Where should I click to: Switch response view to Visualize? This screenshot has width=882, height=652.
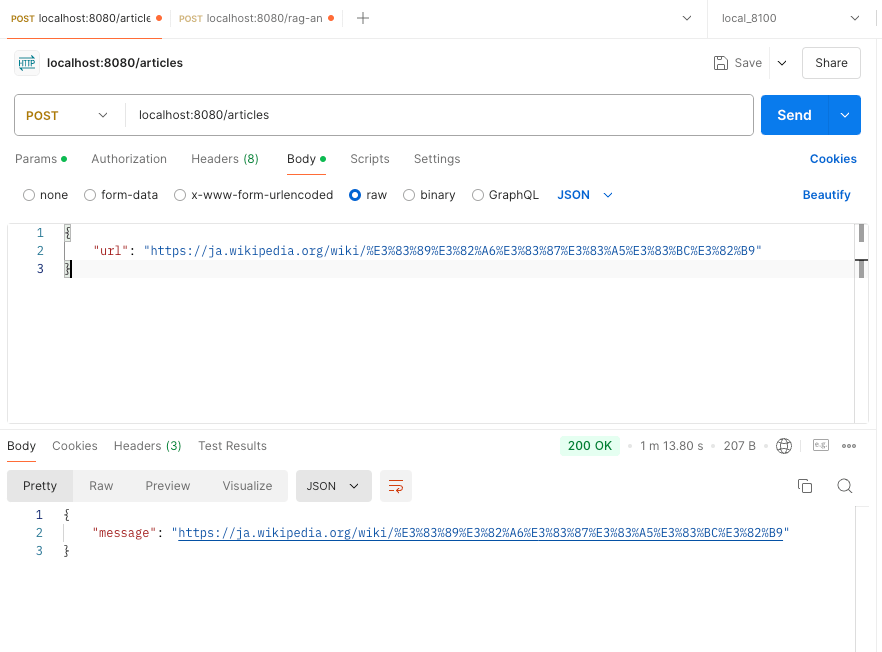pyautogui.click(x=247, y=486)
